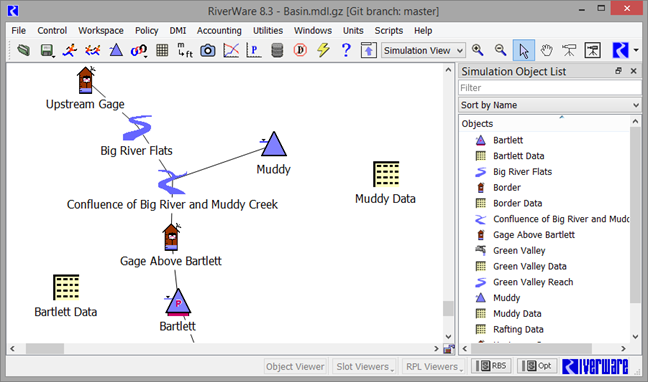The height and width of the screenshot is (383, 648).
Task: Select the Gage Above Bartlett workspace object
Action: [171, 237]
